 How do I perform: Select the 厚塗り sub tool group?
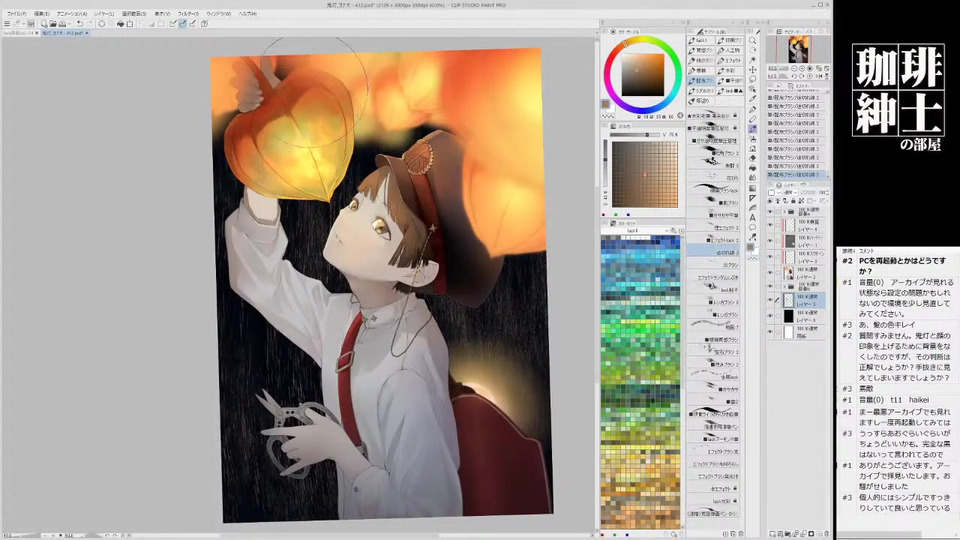702,100
